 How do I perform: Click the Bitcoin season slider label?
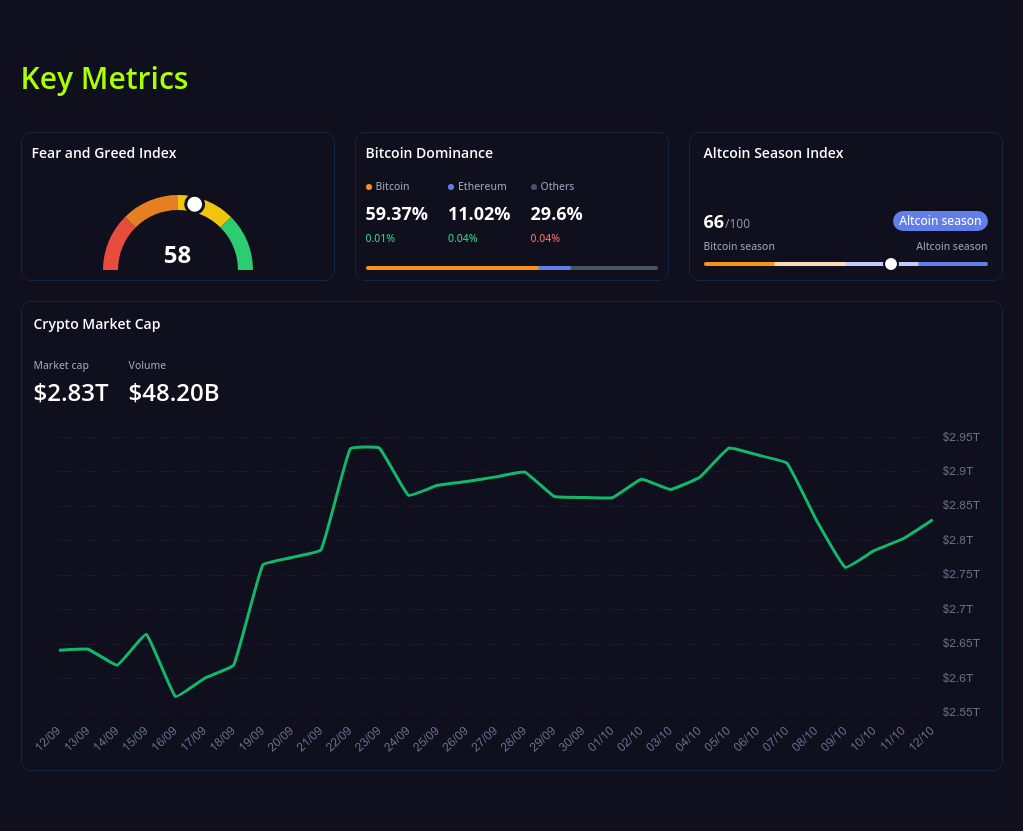739,247
